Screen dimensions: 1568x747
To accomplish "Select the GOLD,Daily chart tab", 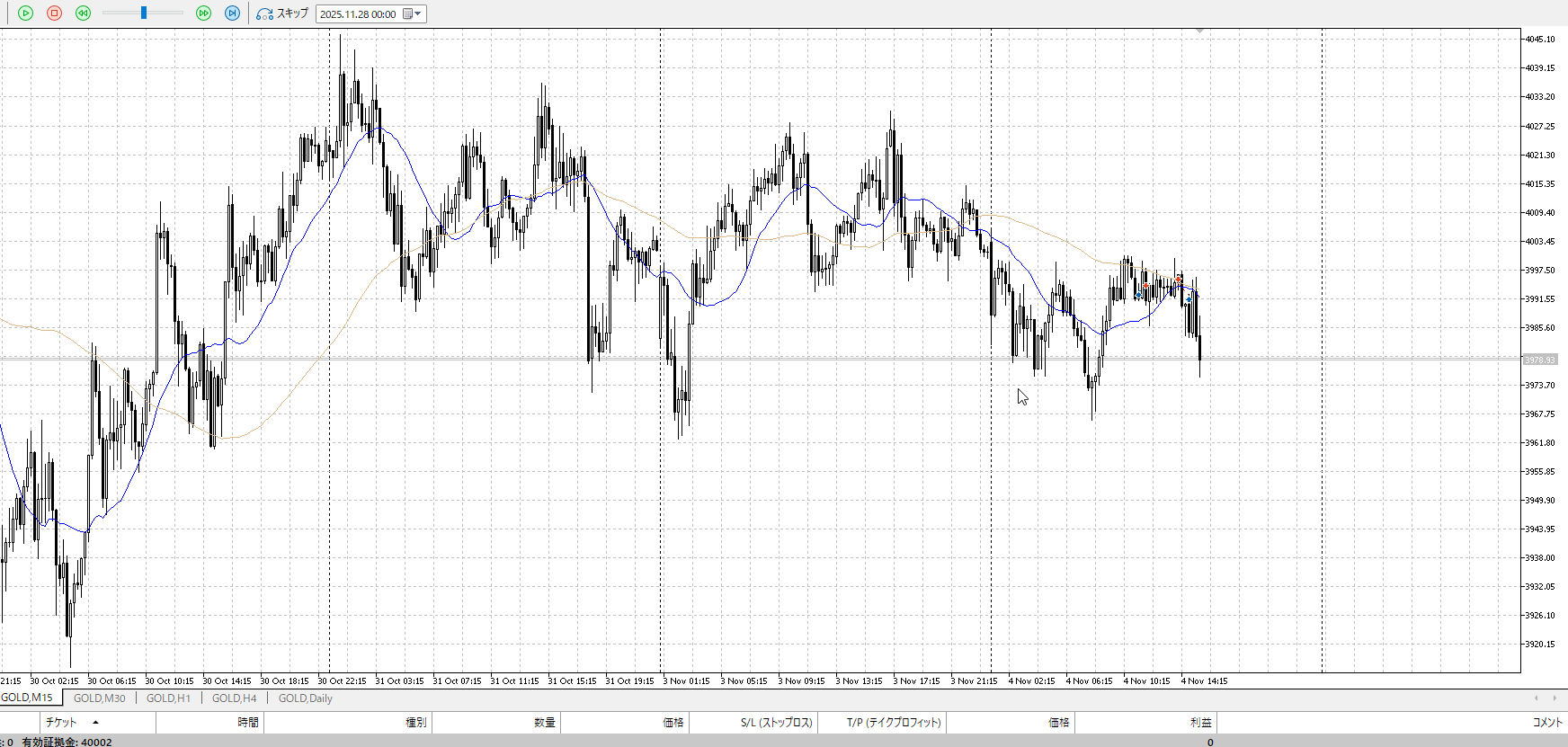I will coord(305,698).
